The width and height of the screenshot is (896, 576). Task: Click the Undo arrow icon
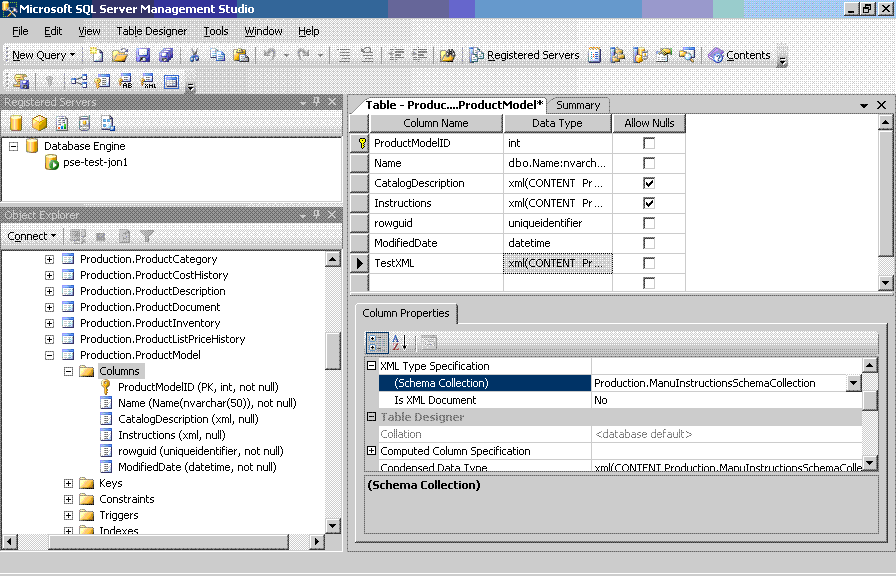click(x=270, y=55)
